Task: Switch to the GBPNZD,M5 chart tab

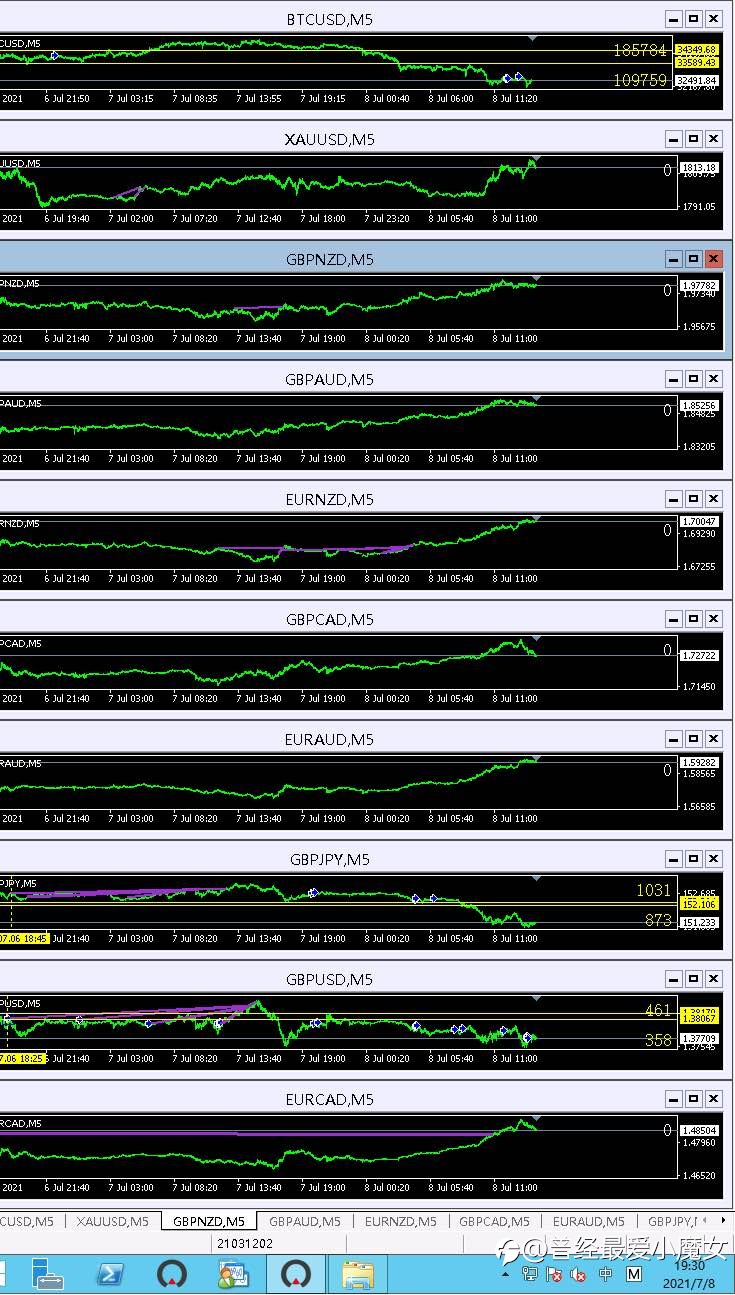Action: click(208, 1221)
